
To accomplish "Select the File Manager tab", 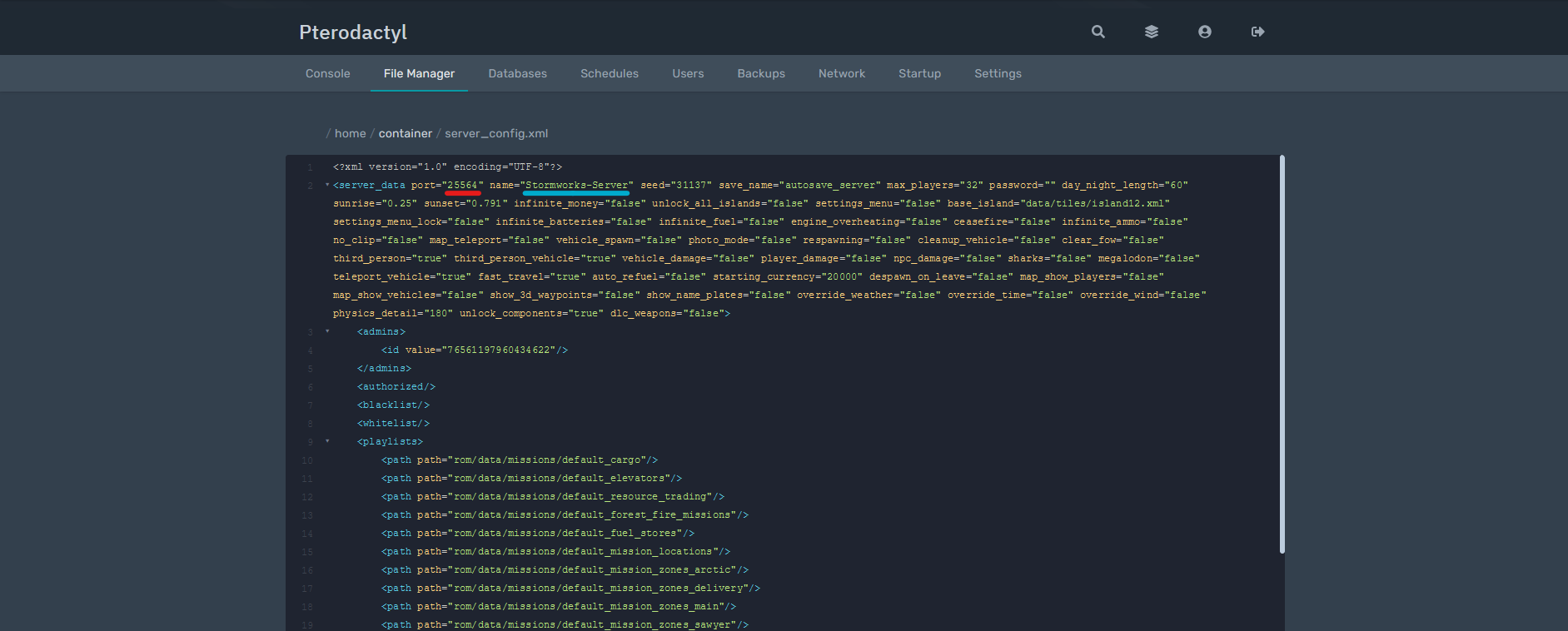I will [419, 73].
